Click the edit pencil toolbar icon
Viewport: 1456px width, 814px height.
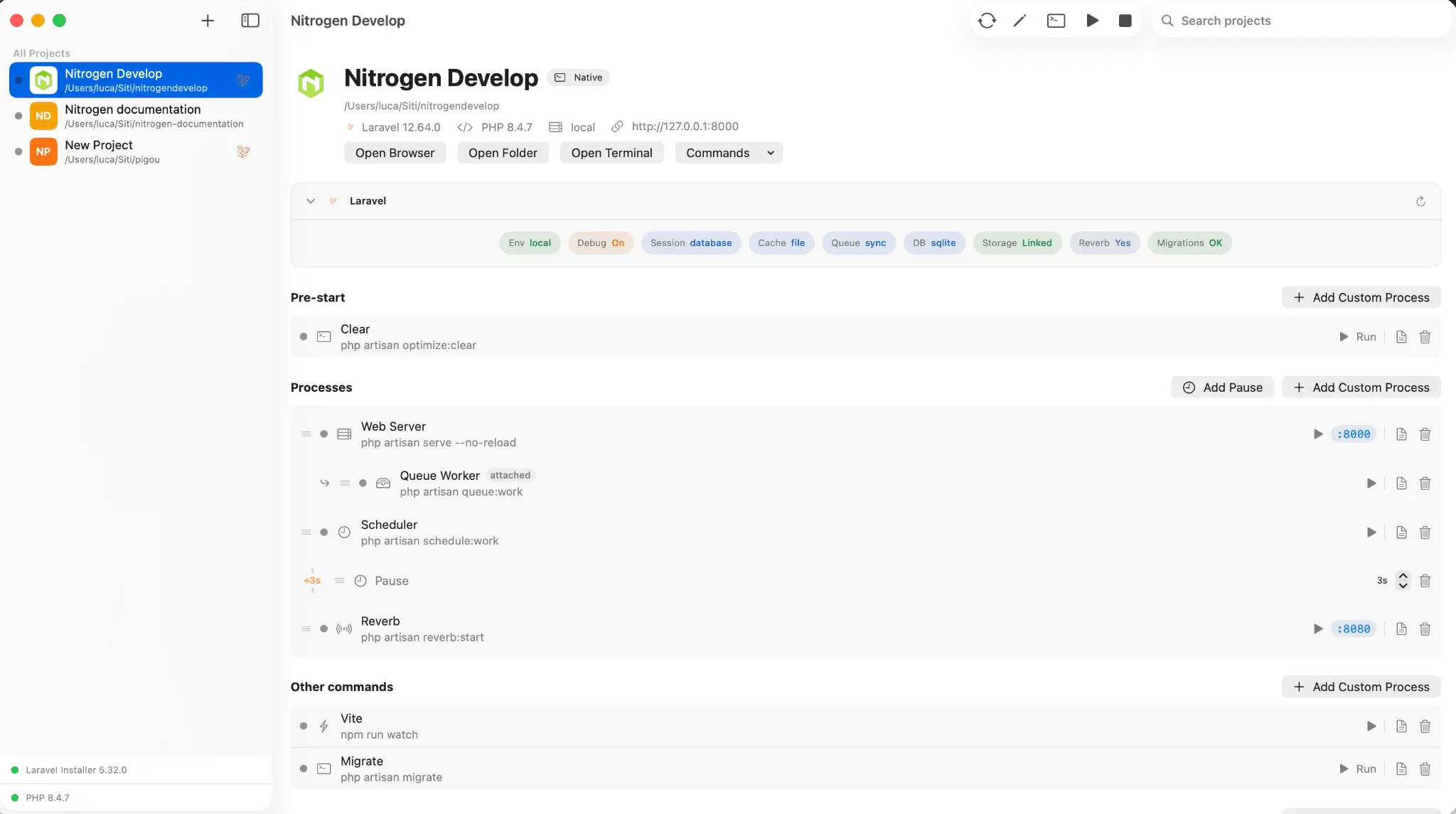(x=1019, y=21)
